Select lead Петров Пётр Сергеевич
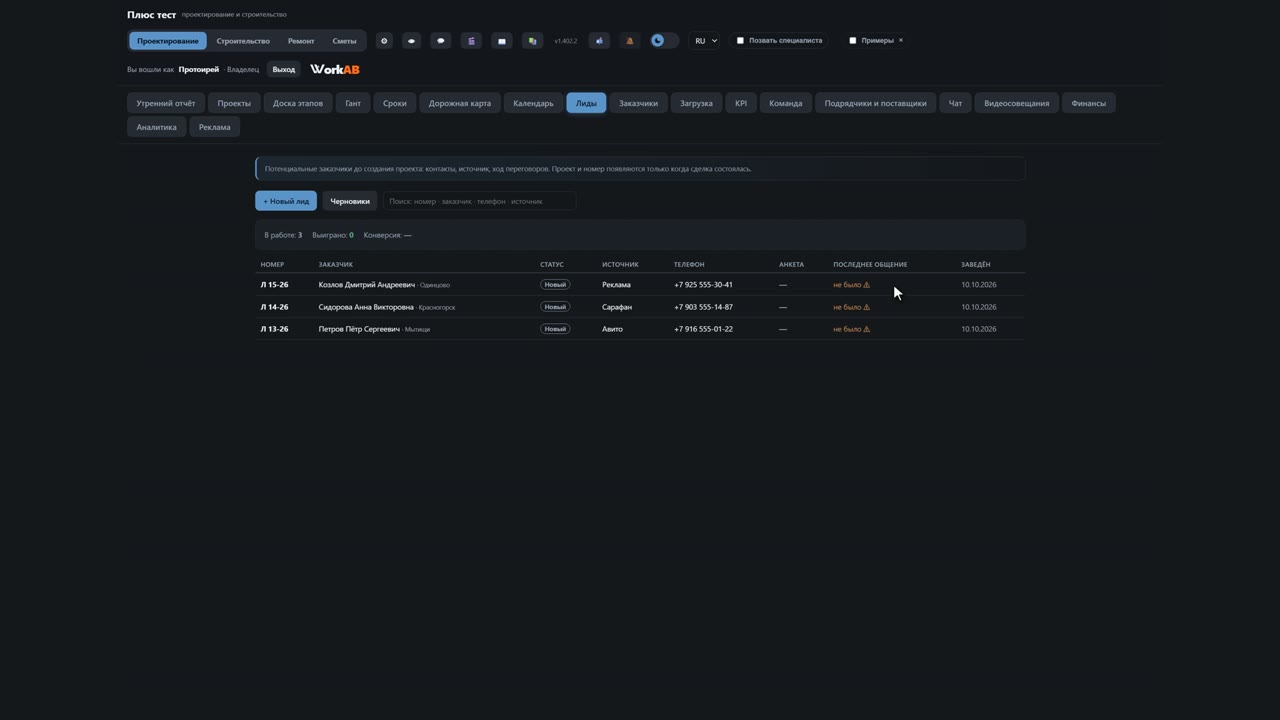 pyautogui.click(x=640, y=329)
